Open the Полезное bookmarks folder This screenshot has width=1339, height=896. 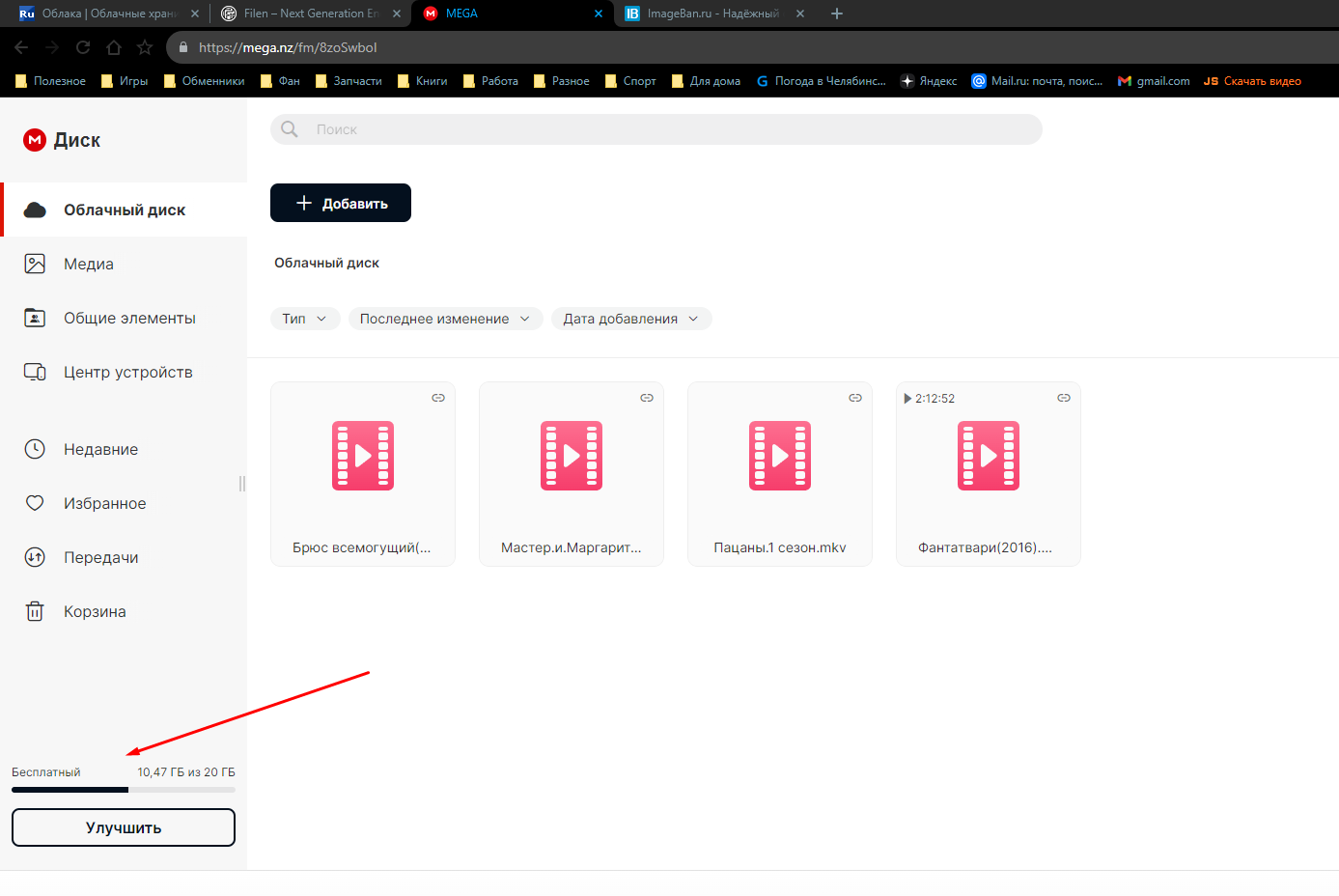tap(50, 81)
